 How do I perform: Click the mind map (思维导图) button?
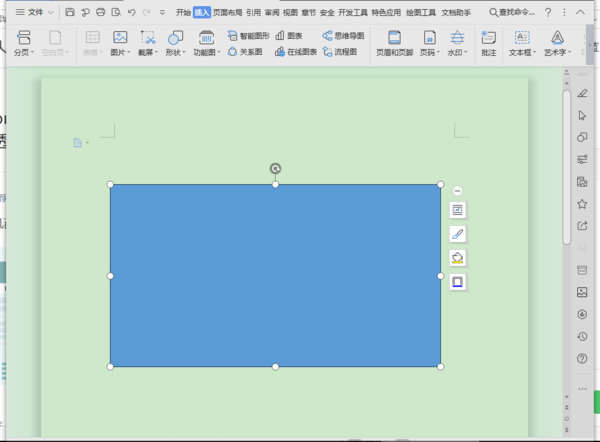tap(342, 35)
